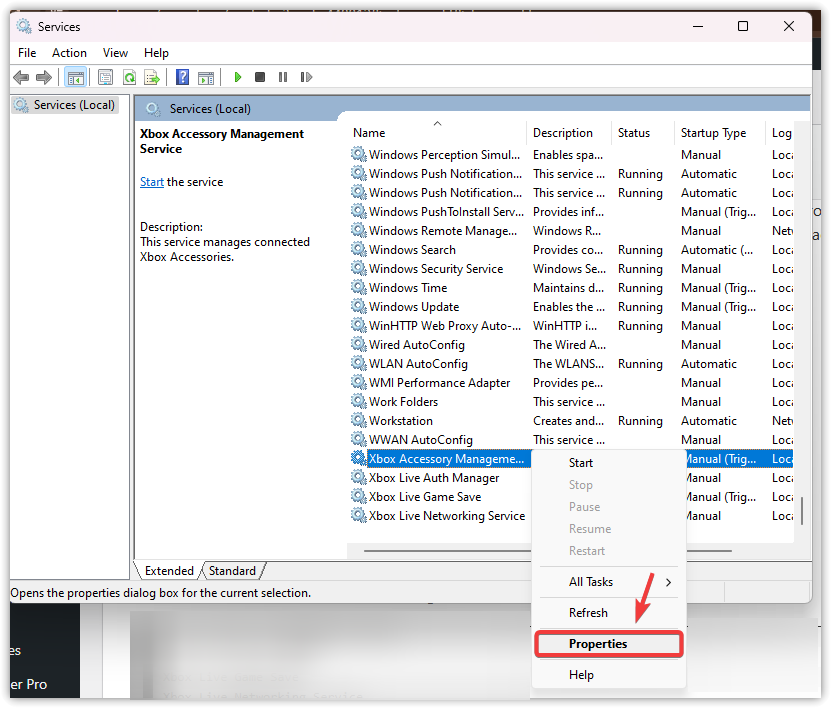Switch to the Extended tab
Viewport: 831px width, 708px height.
pyautogui.click(x=168, y=570)
